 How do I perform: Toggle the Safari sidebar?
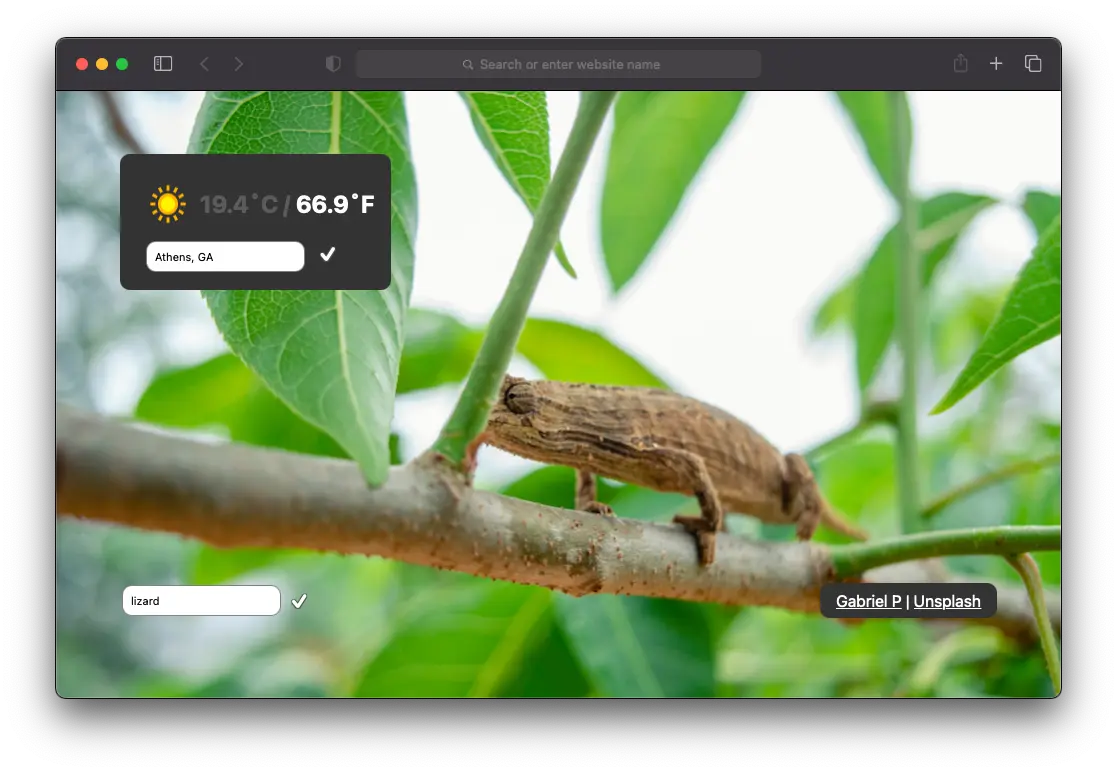pos(162,64)
